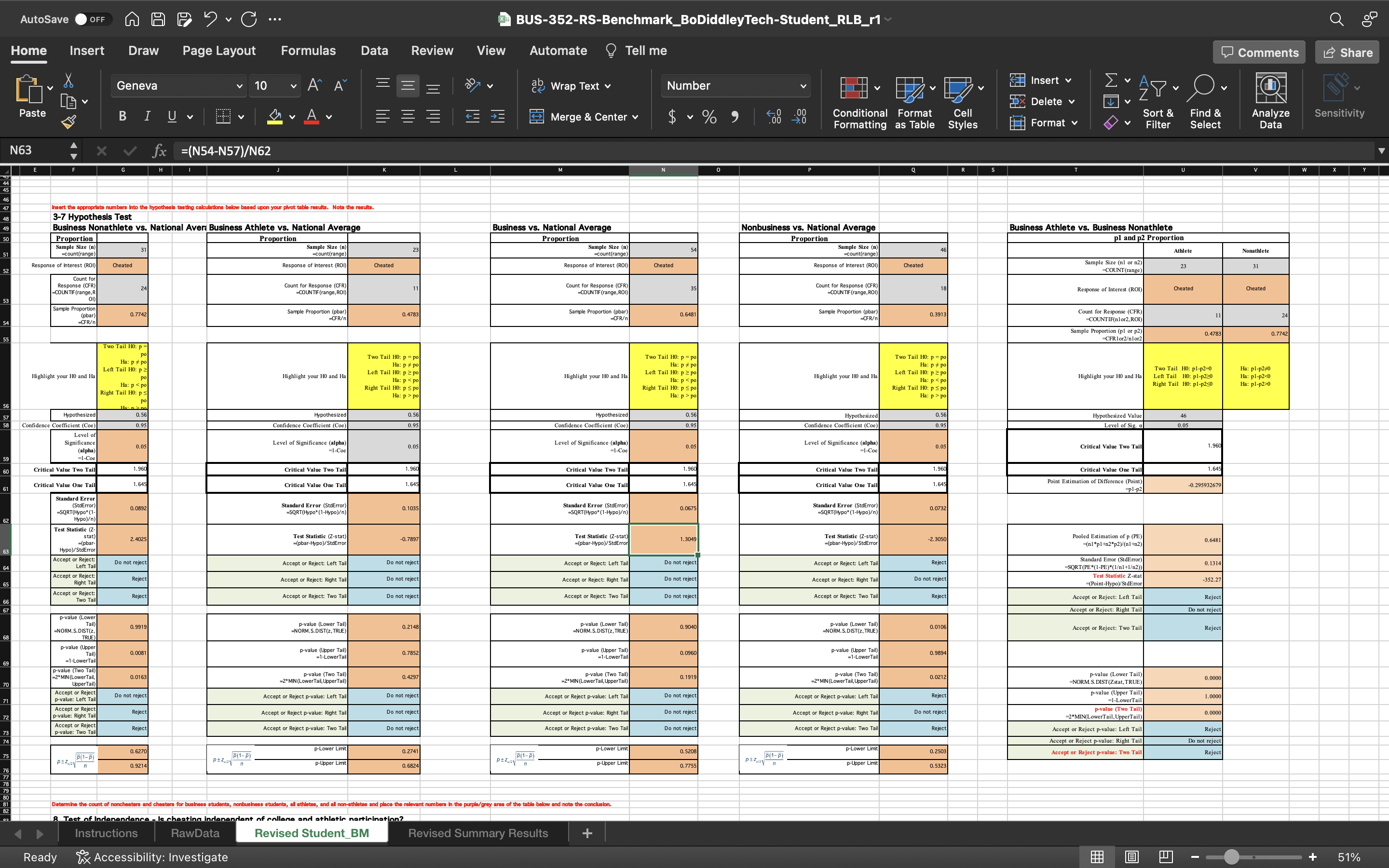Click the Percent Style icon
The width and height of the screenshot is (1389, 868).
(x=709, y=117)
